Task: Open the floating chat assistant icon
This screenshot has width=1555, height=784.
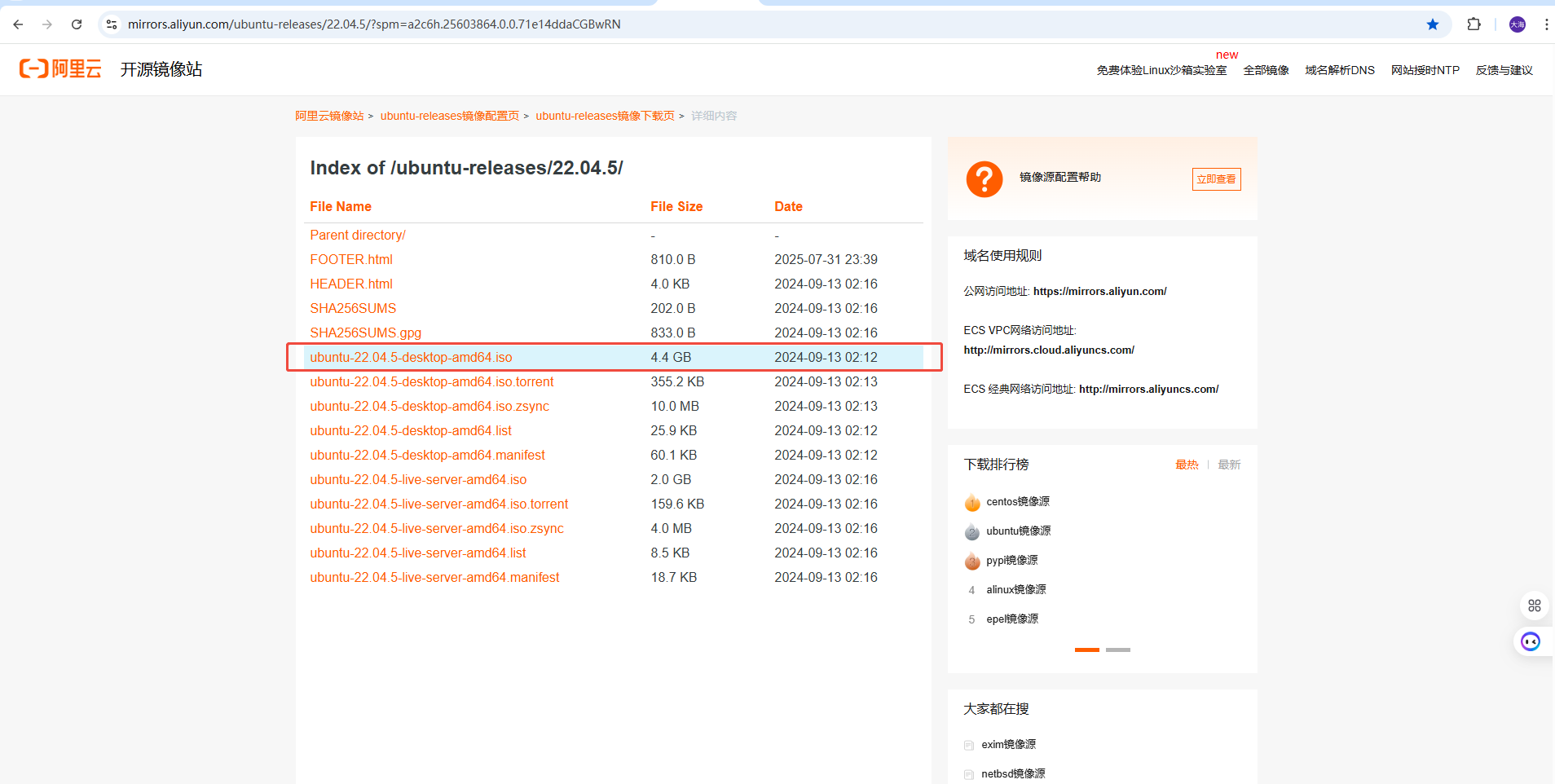Action: (x=1531, y=641)
